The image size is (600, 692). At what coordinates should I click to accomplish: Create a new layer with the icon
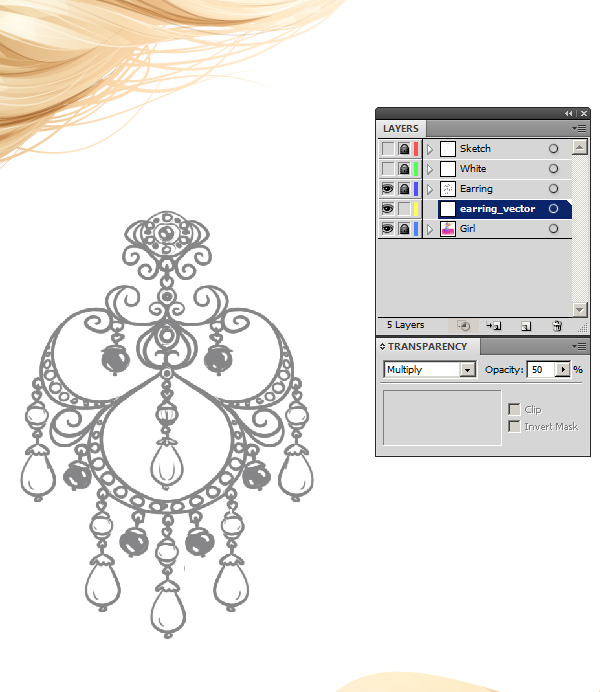pos(524,326)
